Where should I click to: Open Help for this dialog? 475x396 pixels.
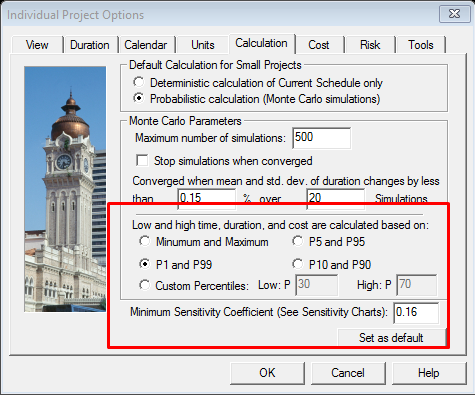point(429,373)
